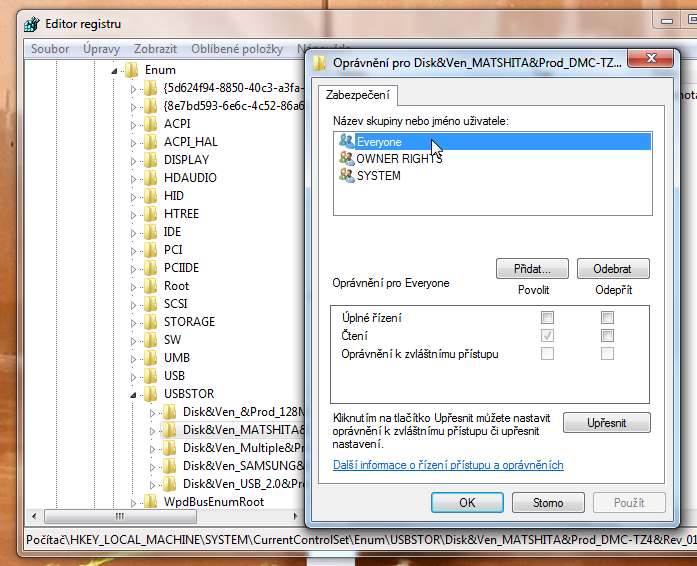Check Odepřít for Úplné řízení

pyautogui.click(x=607, y=317)
